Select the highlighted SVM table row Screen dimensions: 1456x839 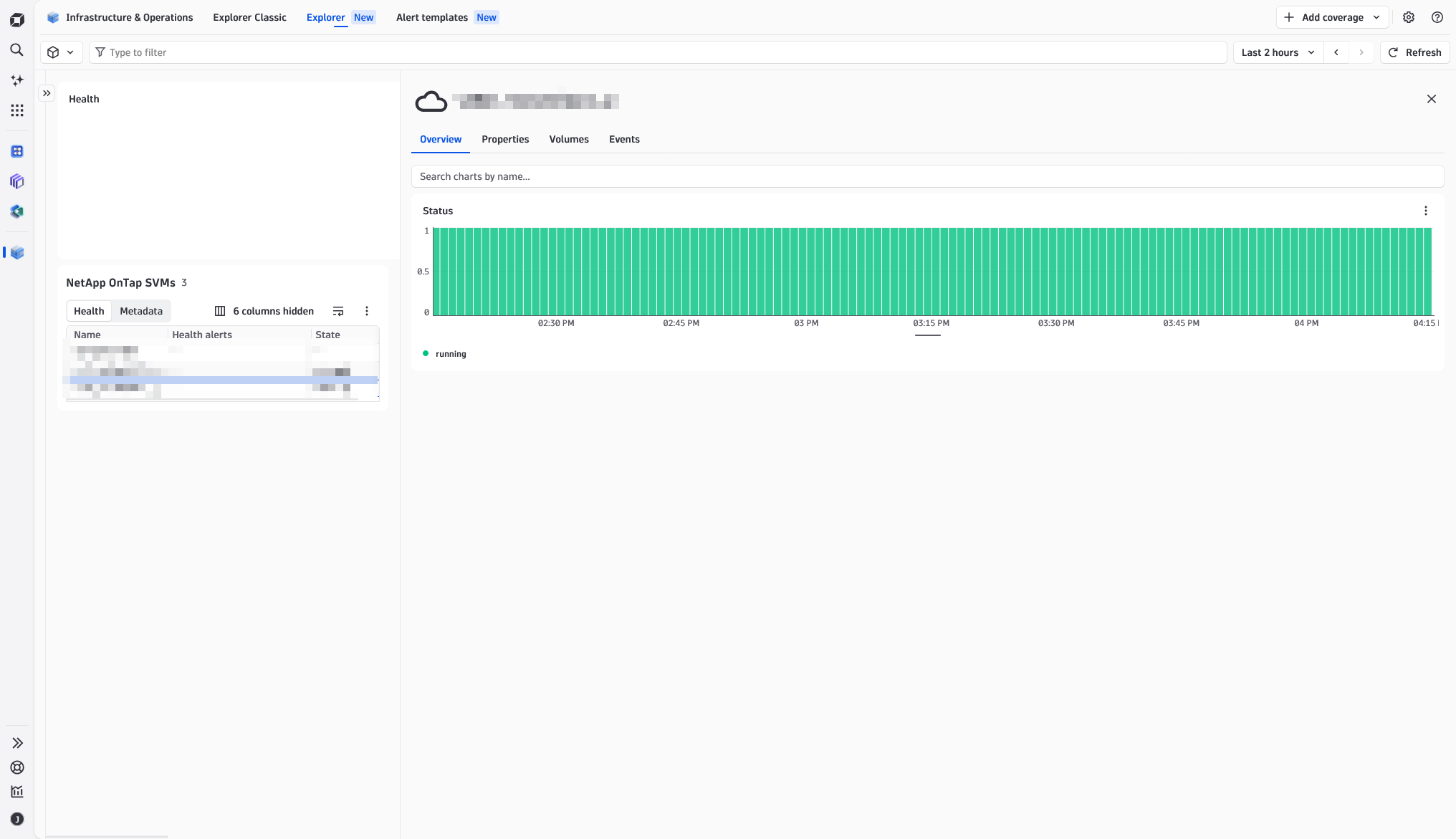223,380
